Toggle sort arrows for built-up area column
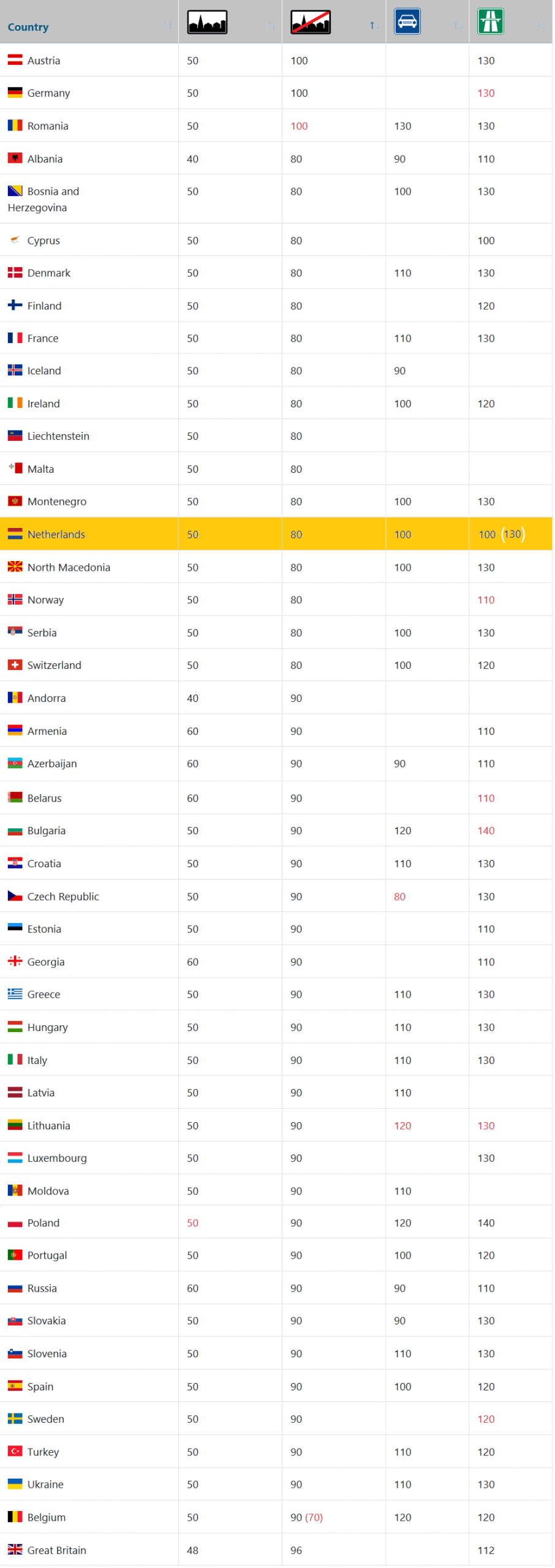Viewport: 555px width, 1568px height. 271,26
